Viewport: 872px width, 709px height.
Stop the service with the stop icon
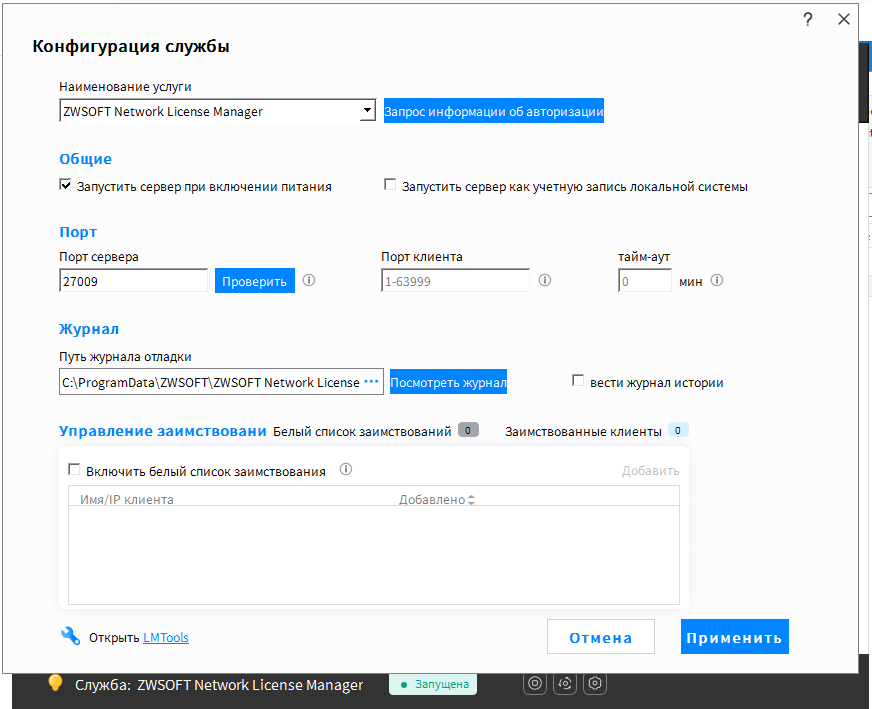click(535, 683)
